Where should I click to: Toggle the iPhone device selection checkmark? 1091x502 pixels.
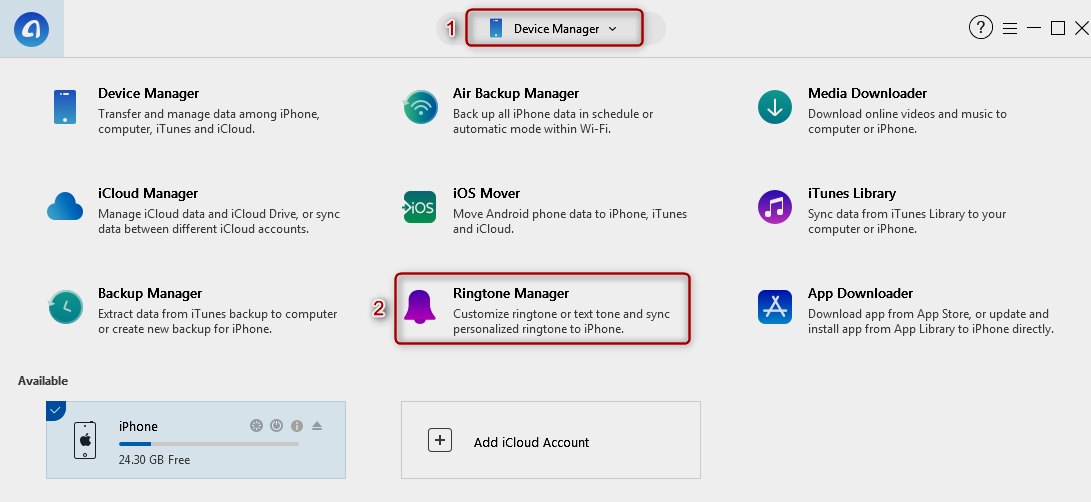55,410
